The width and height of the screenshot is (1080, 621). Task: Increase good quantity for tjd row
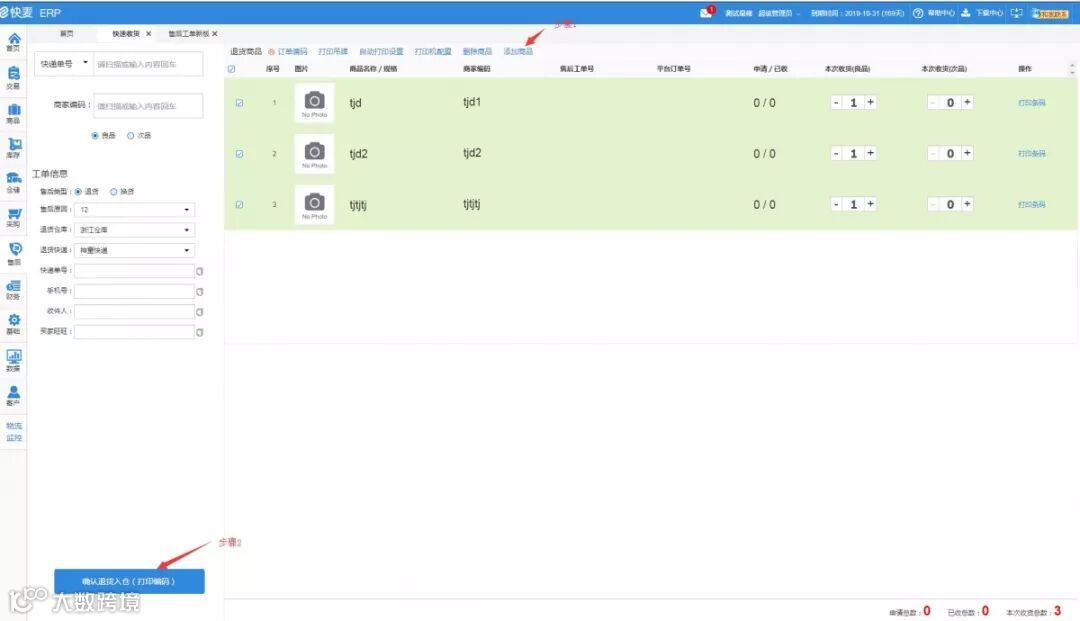[871, 102]
